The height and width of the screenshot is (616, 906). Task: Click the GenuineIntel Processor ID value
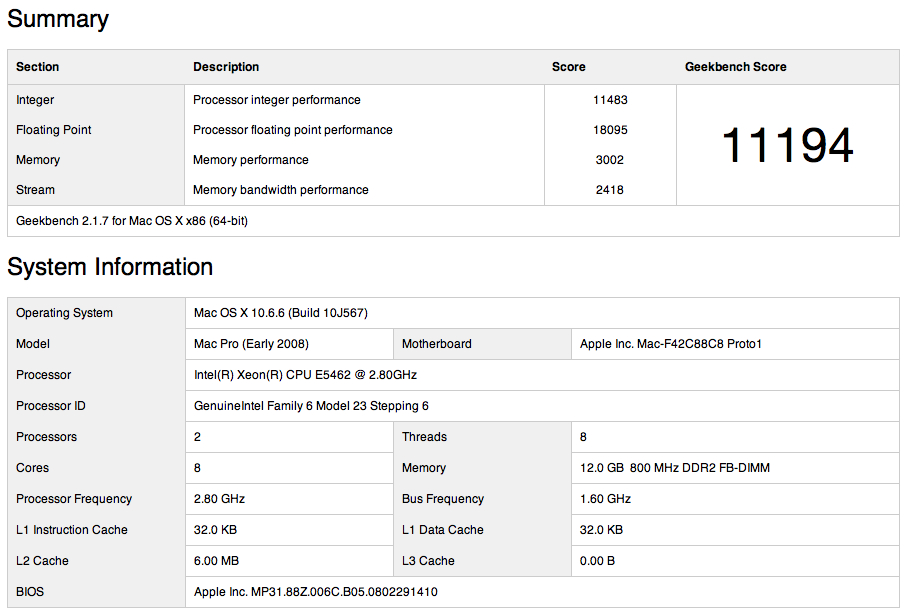tap(311, 406)
